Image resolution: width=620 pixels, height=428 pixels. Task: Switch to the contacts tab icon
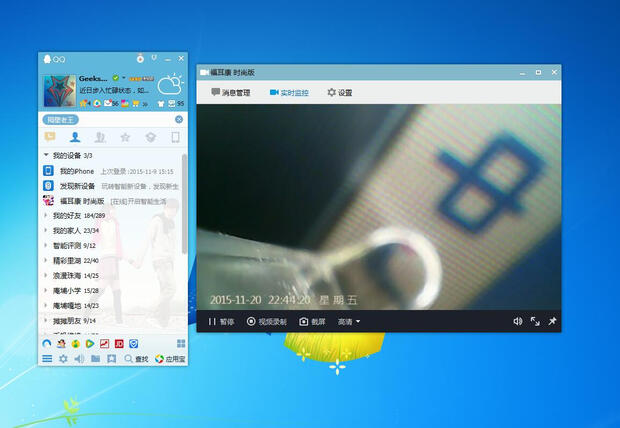pos(75,137)
